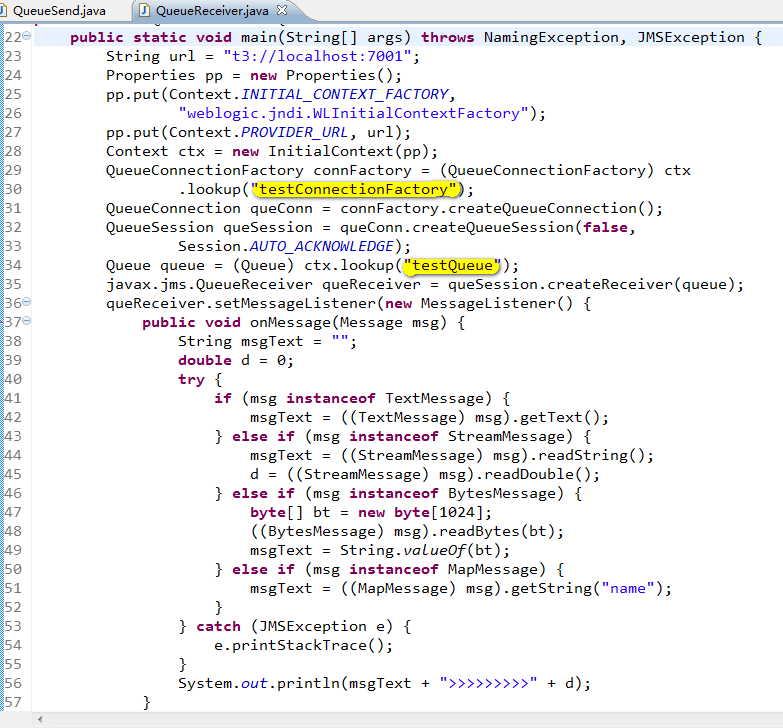Click the horizontal scrollbar left arrow
Screen dimensions: 783x728
click(x=40, y=720)
